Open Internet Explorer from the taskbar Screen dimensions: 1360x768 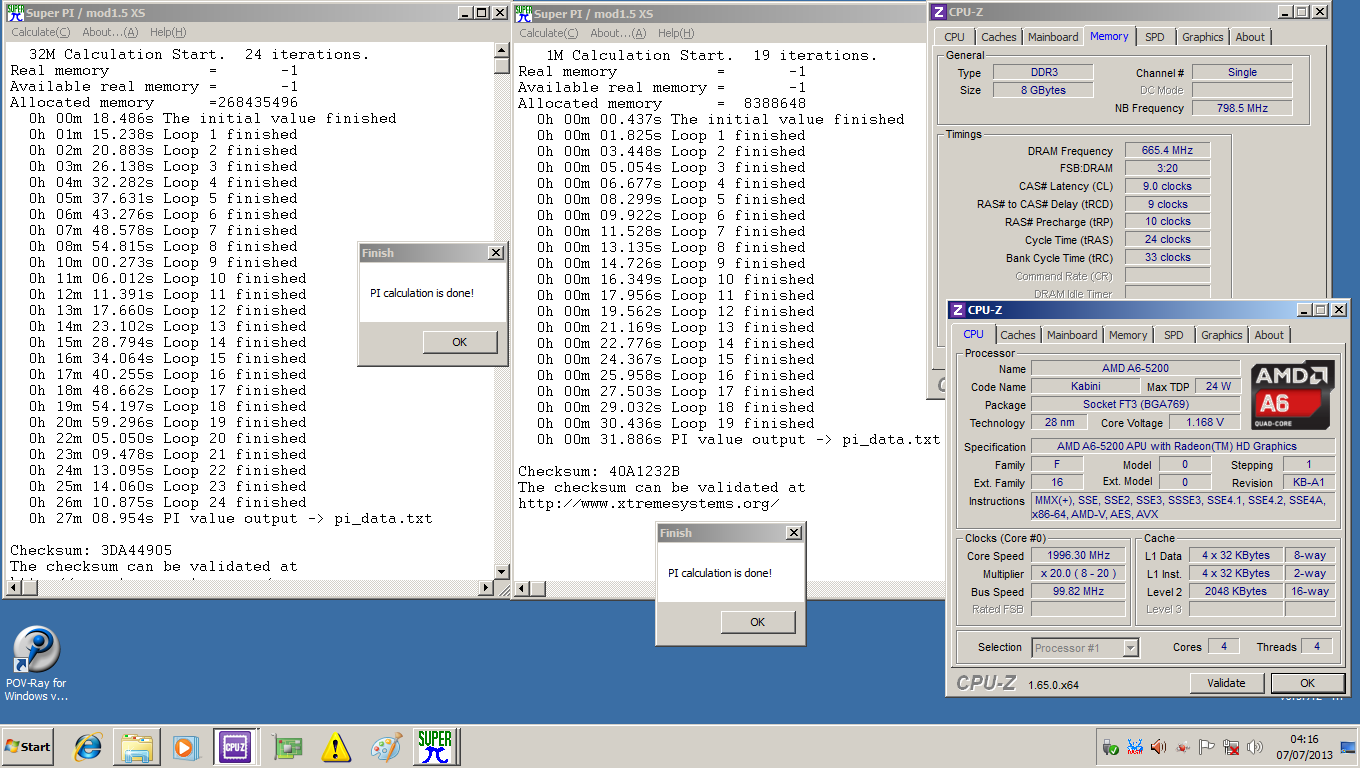click(x=88, y=746)
